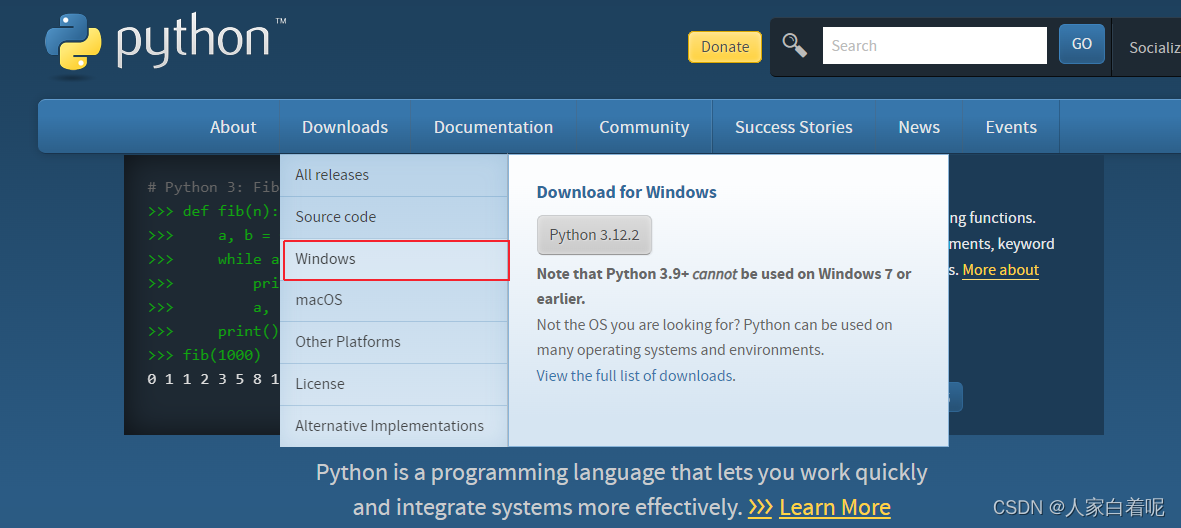
Task: Open the Socialize menu
Action: coord(1154,47)
